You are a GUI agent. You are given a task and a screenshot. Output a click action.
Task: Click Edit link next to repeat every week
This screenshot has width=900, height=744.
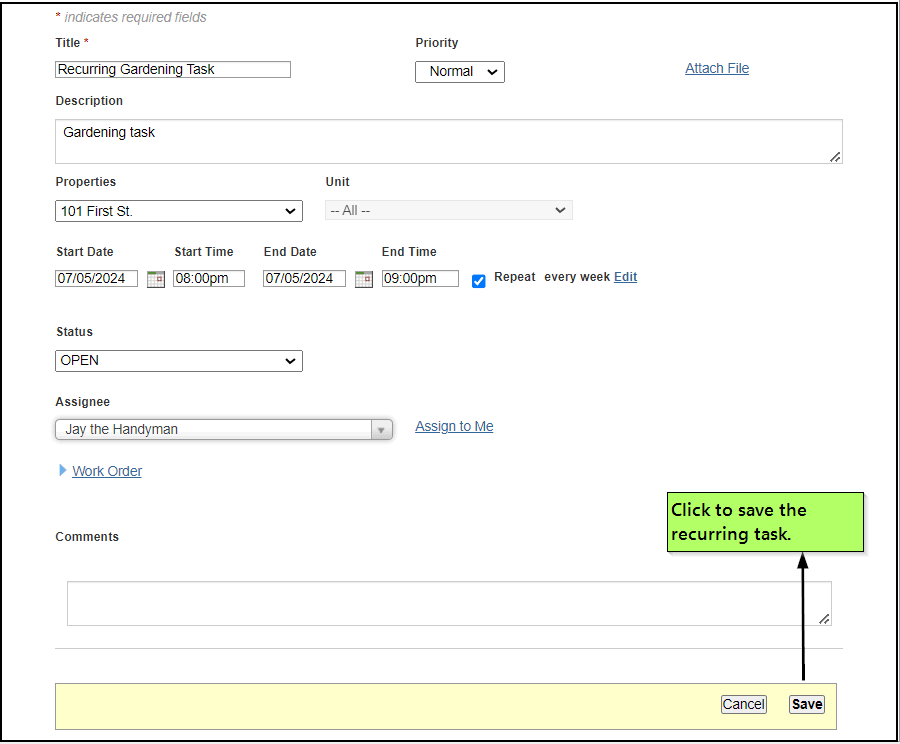pos(625,277)
